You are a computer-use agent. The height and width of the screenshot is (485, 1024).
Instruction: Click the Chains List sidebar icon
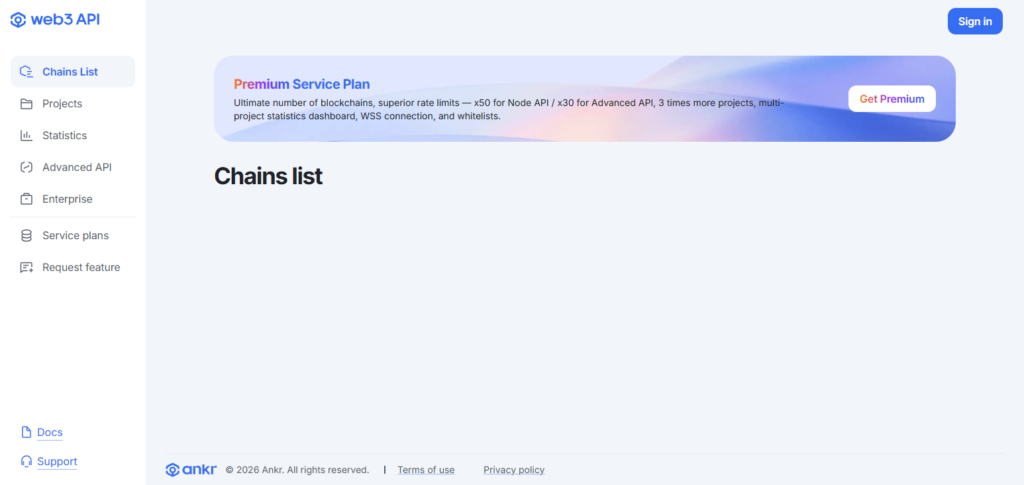(x=27, y=72)
